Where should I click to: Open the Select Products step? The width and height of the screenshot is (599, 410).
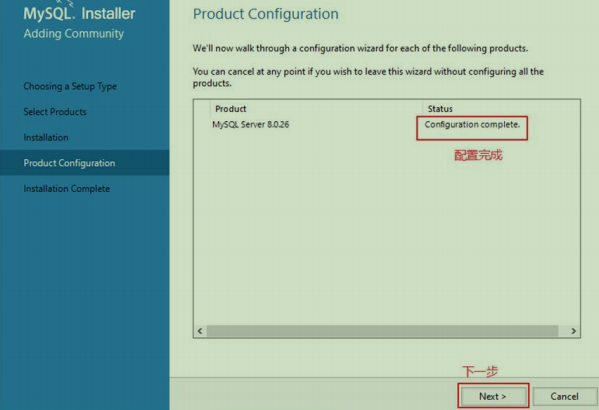[55, 112]
